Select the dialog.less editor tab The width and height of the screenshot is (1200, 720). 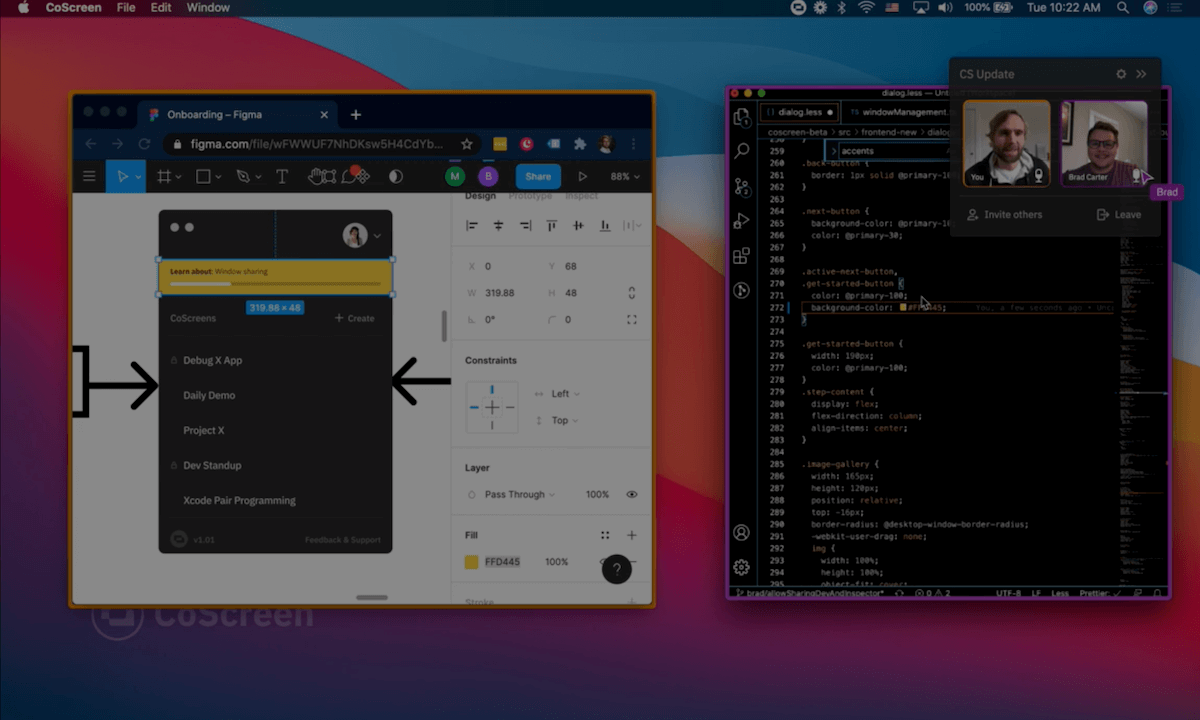(798, 112)
